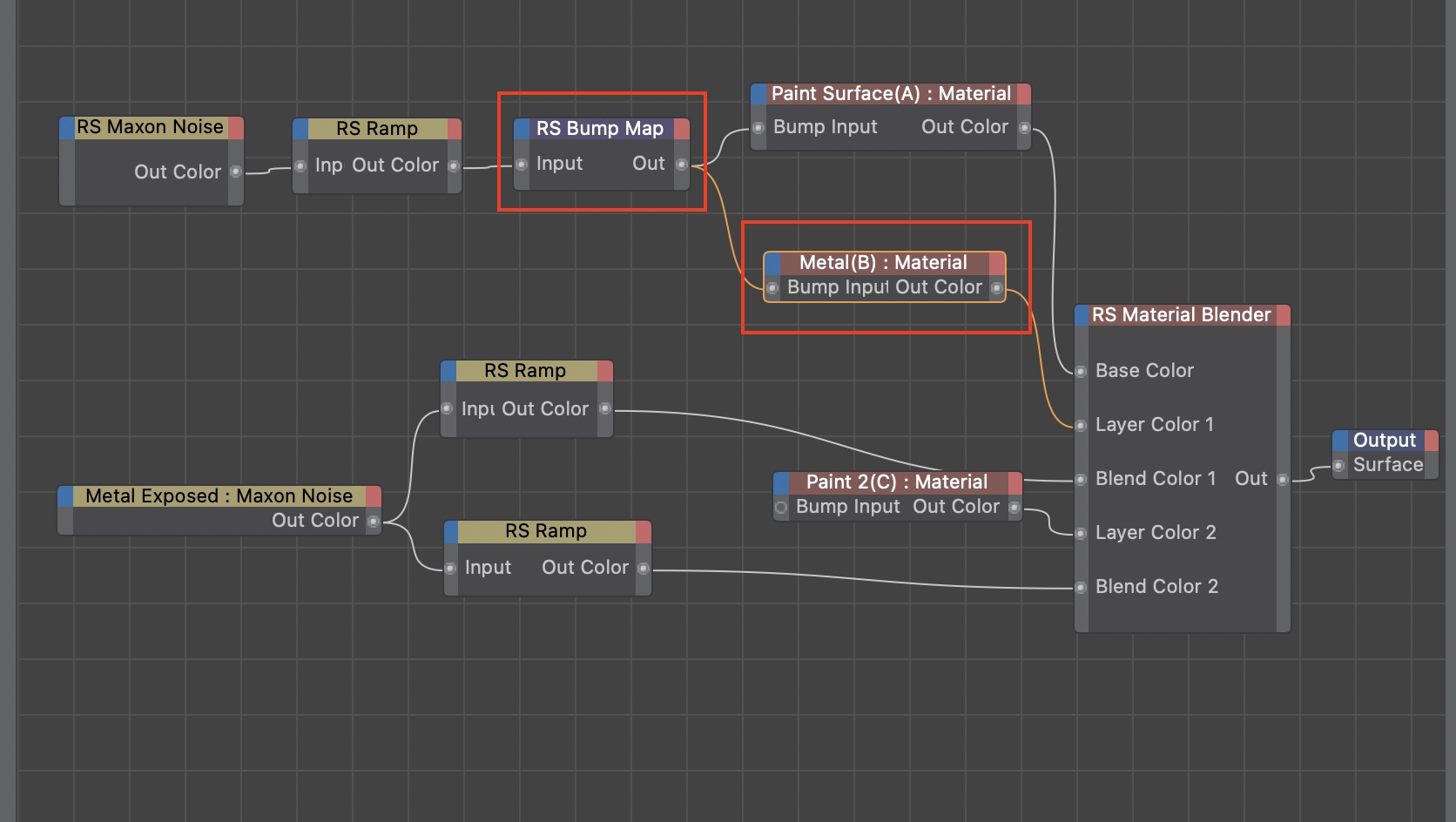The height and width of the screenshot is (822, 1456).
Task: Open blue inputs corner of RS Maxon Noise
Action: click(67, 128)
